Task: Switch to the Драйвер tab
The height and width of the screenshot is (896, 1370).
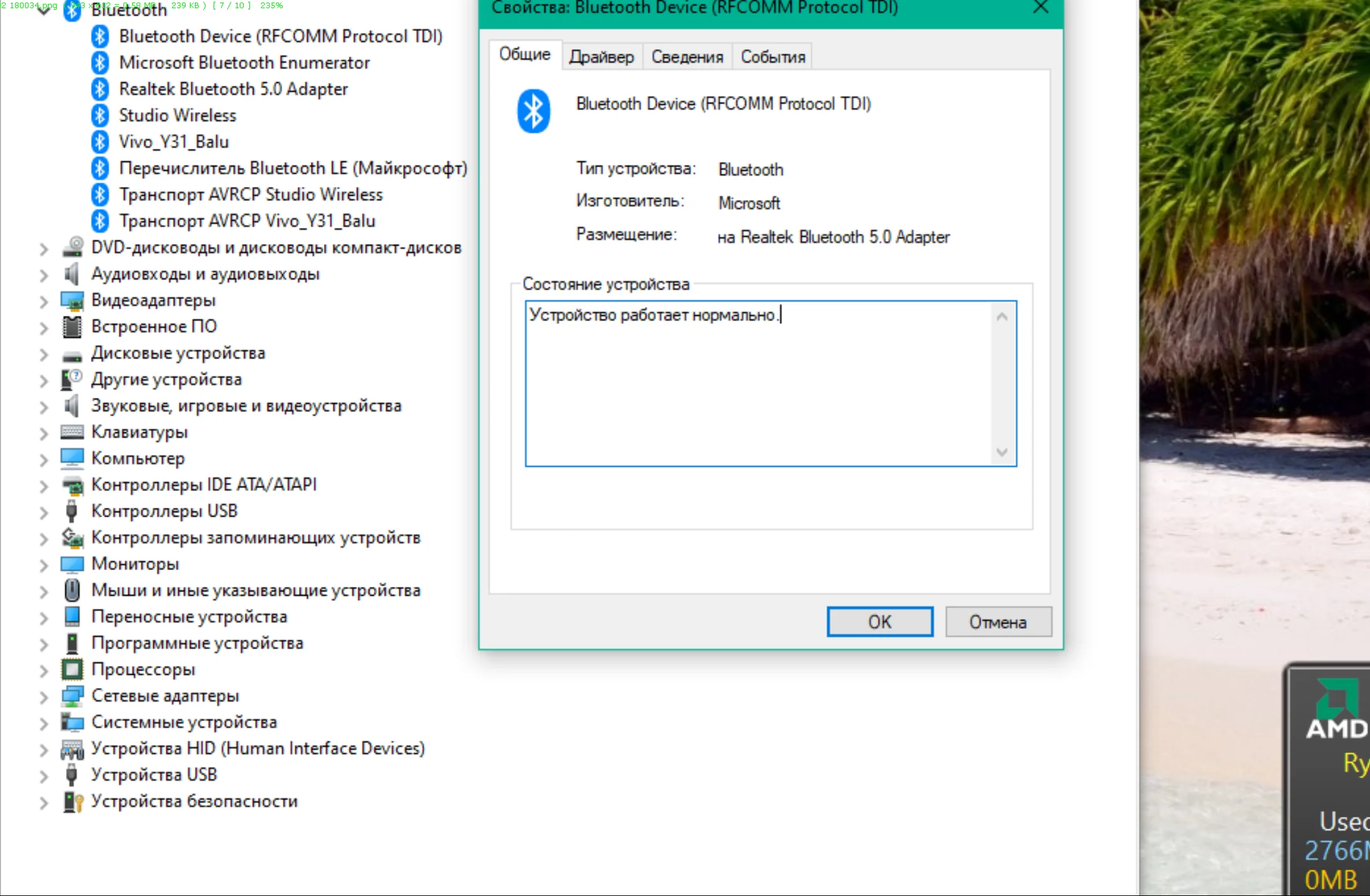Action: click(x=601, y=57)
